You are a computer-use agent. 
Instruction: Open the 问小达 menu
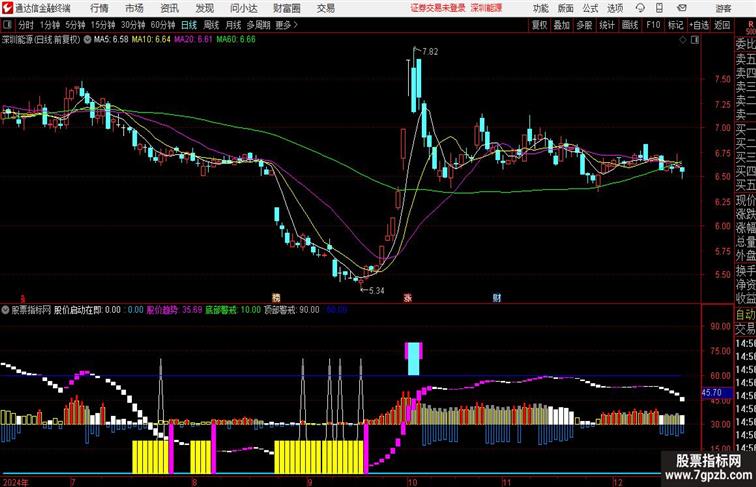[244, 8]
